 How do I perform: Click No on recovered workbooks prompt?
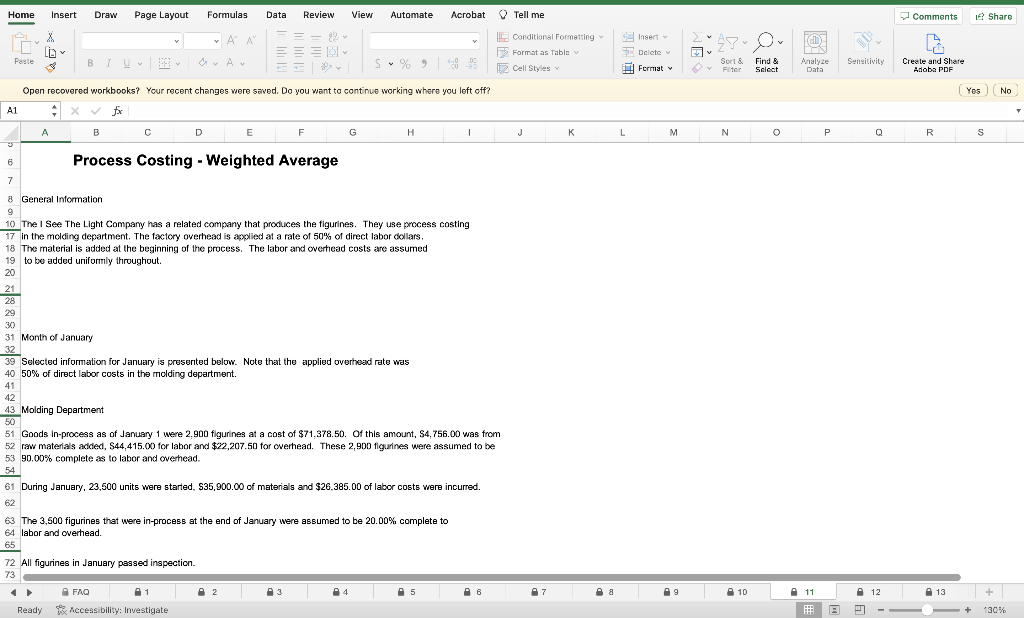pos(1006,90)
